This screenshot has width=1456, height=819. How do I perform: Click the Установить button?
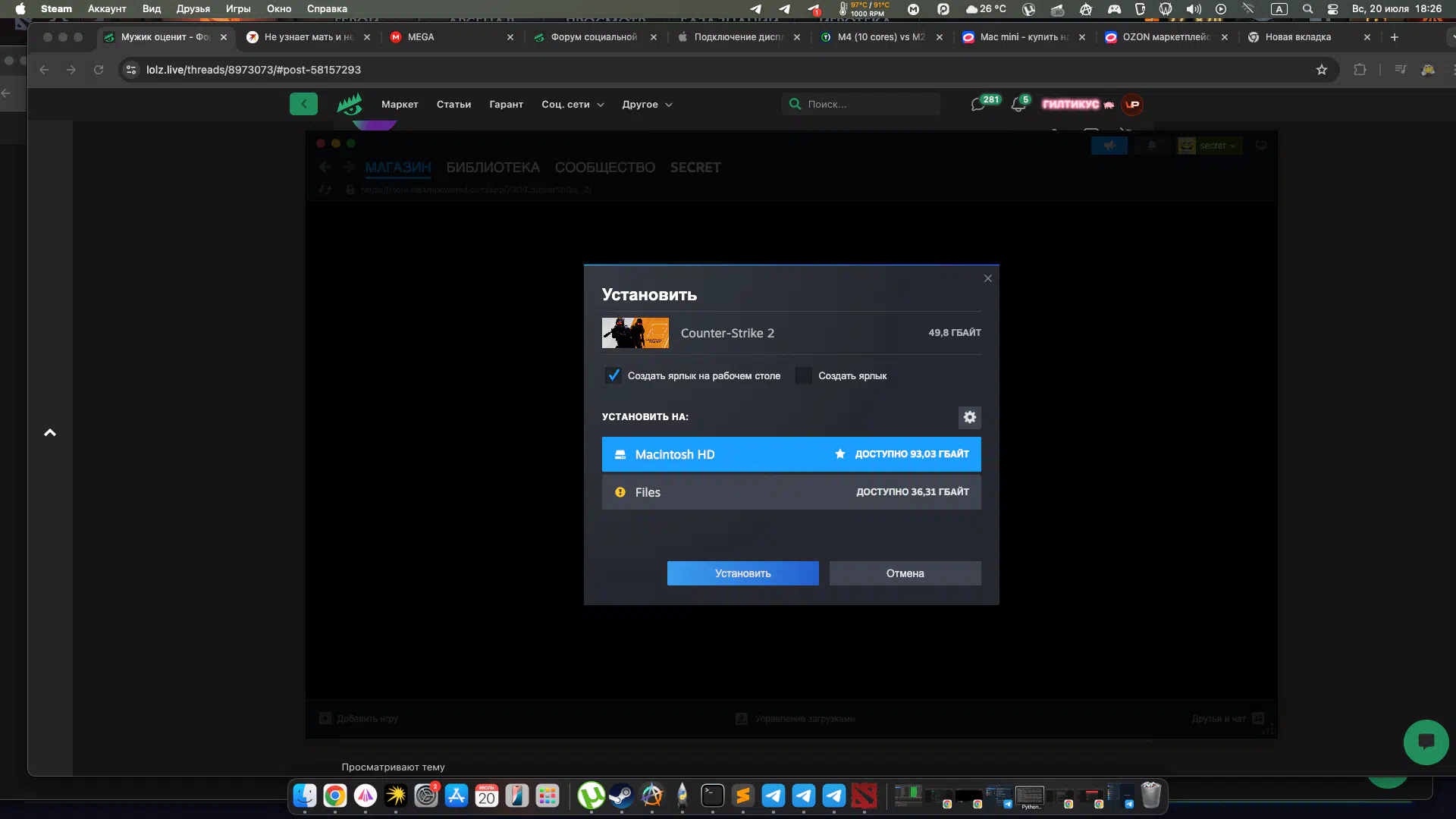[x=742, y=573]
